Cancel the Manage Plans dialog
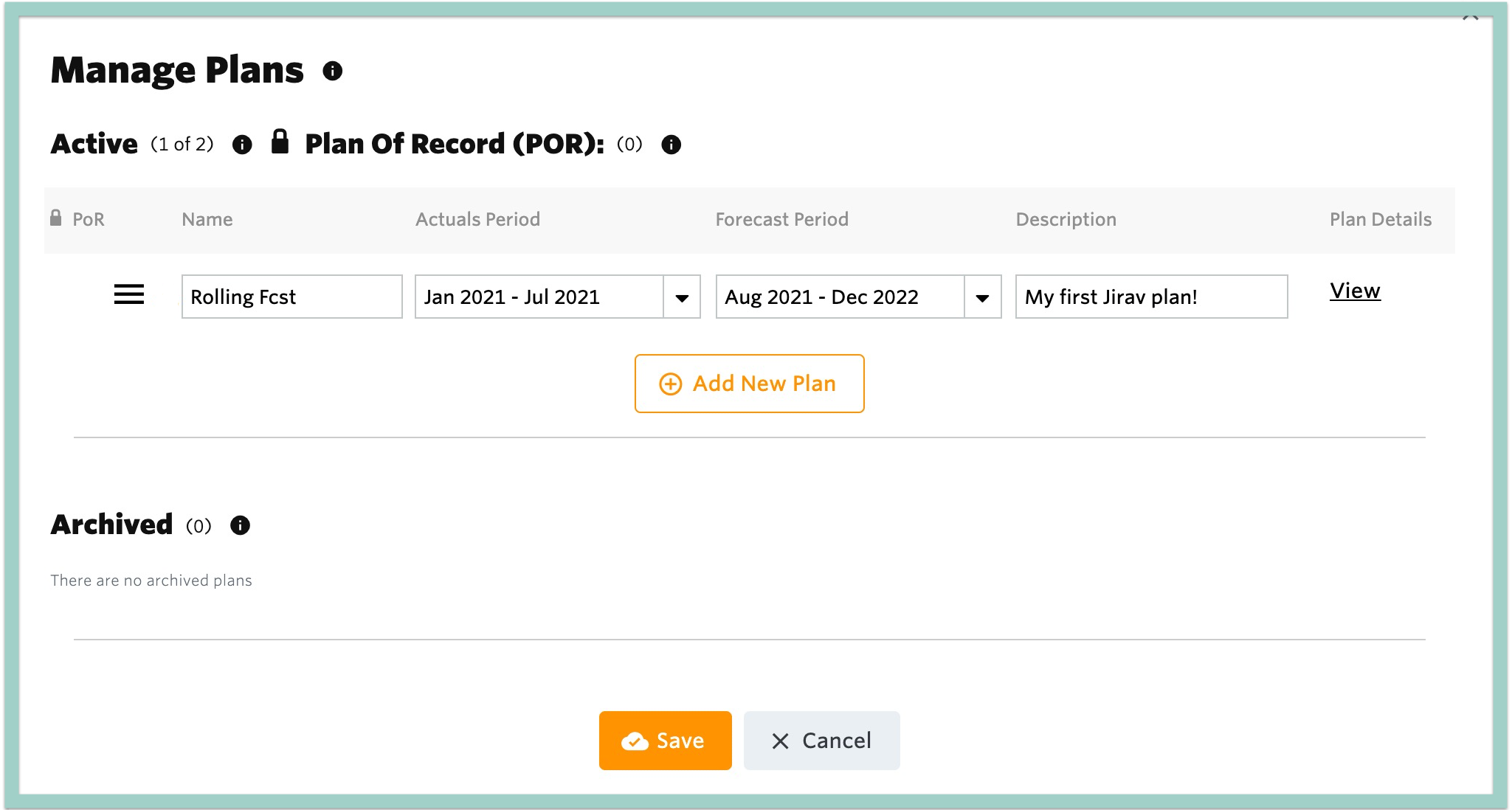Screen dimensions: 1512x810 pos(821,741)
